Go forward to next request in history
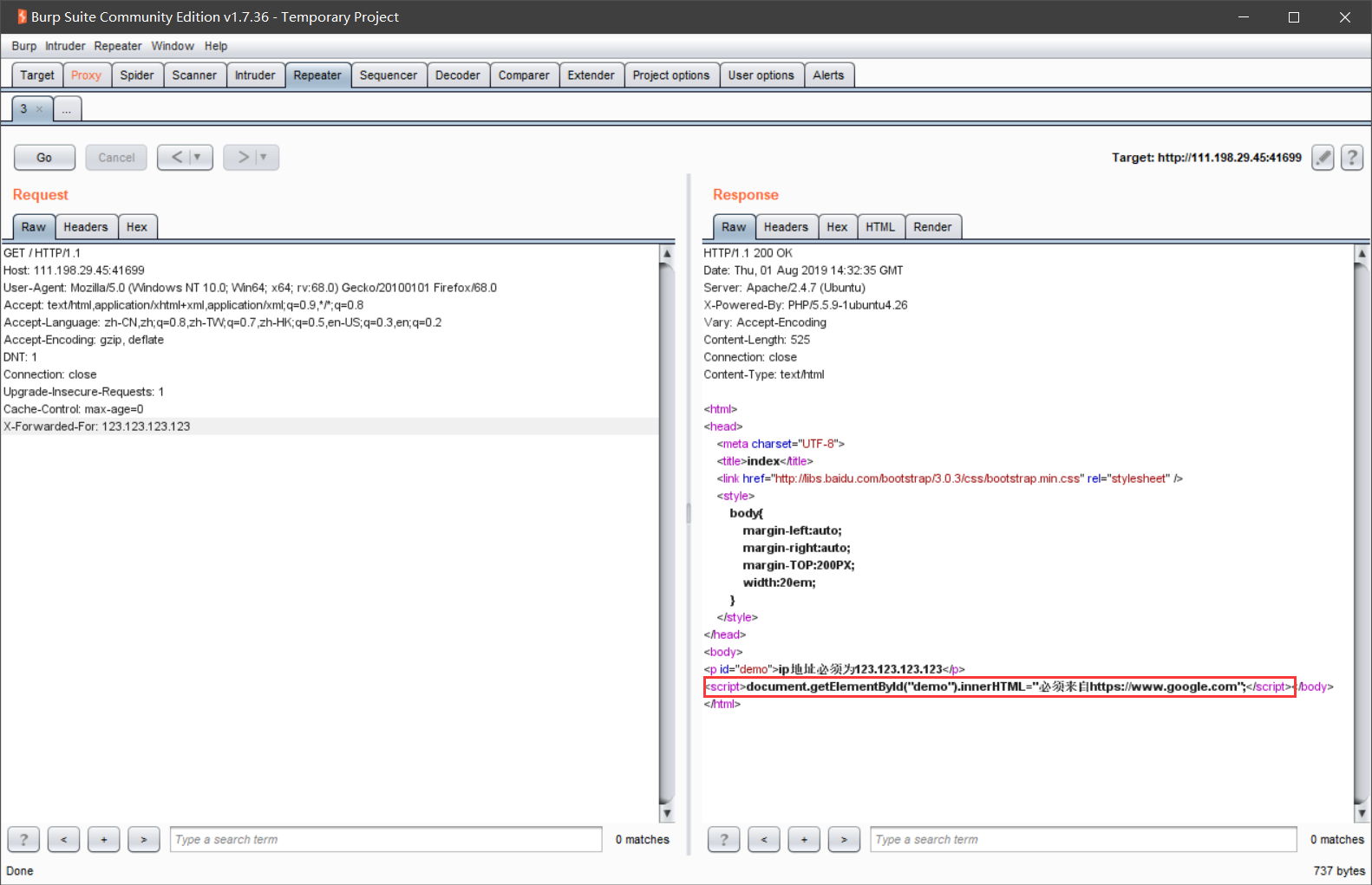Screen dimensions: 1372x885 [x=243, y=158]
